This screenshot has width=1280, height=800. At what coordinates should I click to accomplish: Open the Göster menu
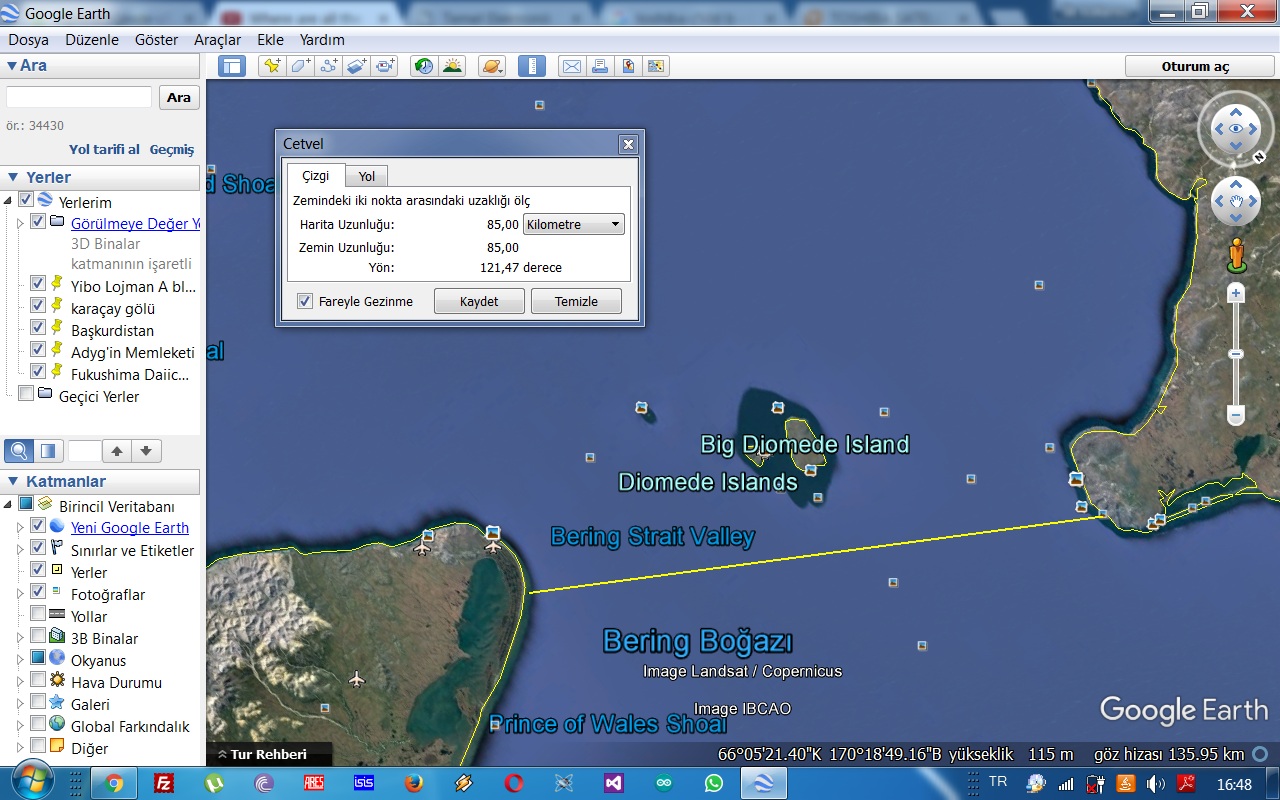pos(156,40)
